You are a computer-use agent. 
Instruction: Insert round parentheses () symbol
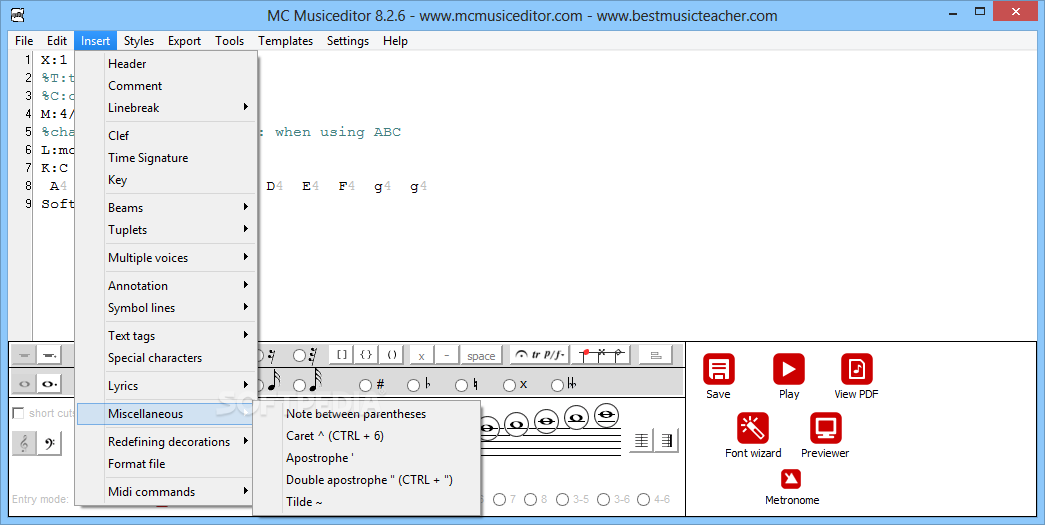pos(392,355)
